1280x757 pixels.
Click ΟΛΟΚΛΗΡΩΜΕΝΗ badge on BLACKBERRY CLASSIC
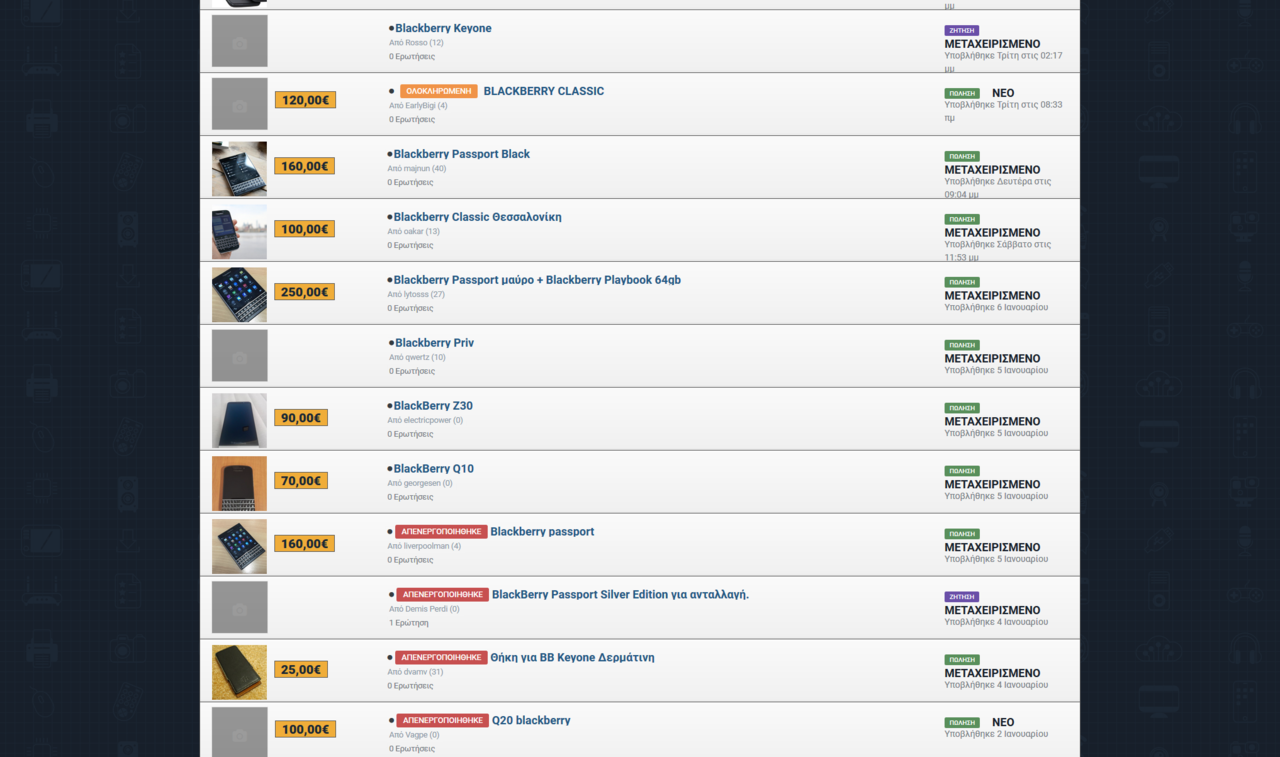pos(439,91)
